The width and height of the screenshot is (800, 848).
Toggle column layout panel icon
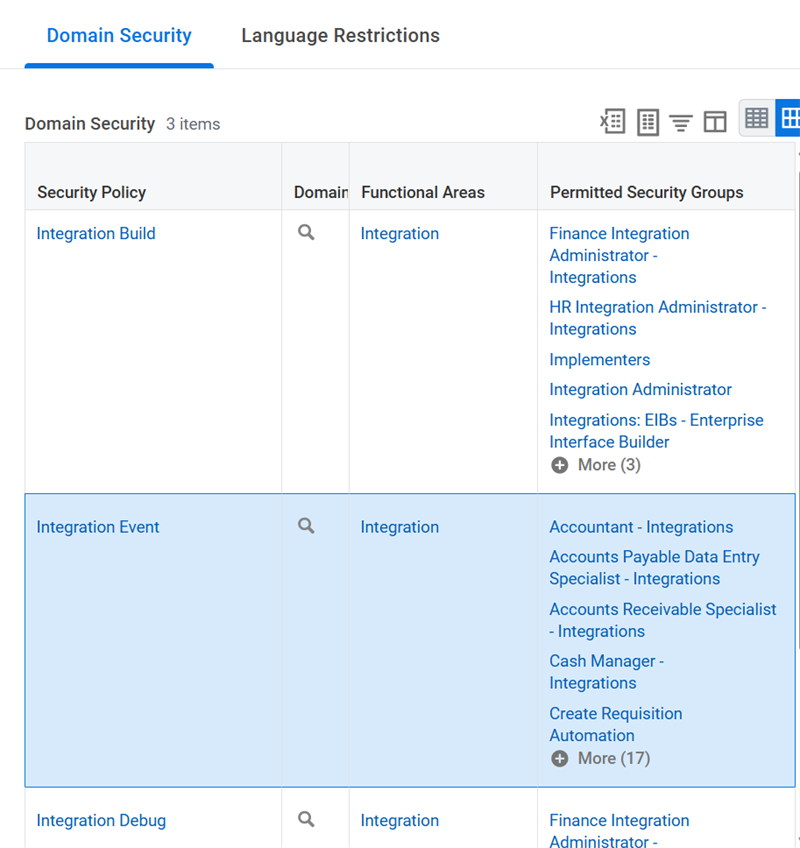(715, 122)
